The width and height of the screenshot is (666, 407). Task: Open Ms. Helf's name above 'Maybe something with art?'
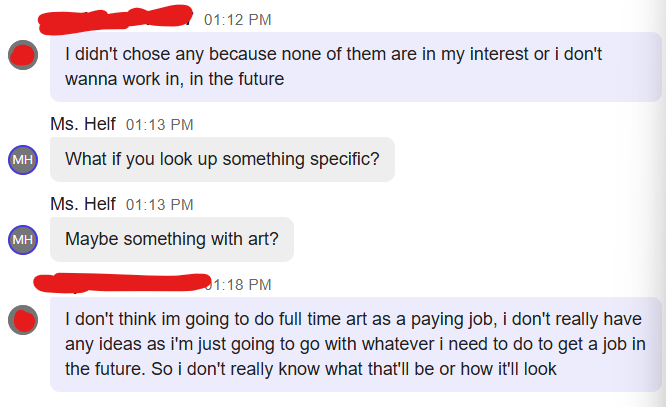point(83,204)
